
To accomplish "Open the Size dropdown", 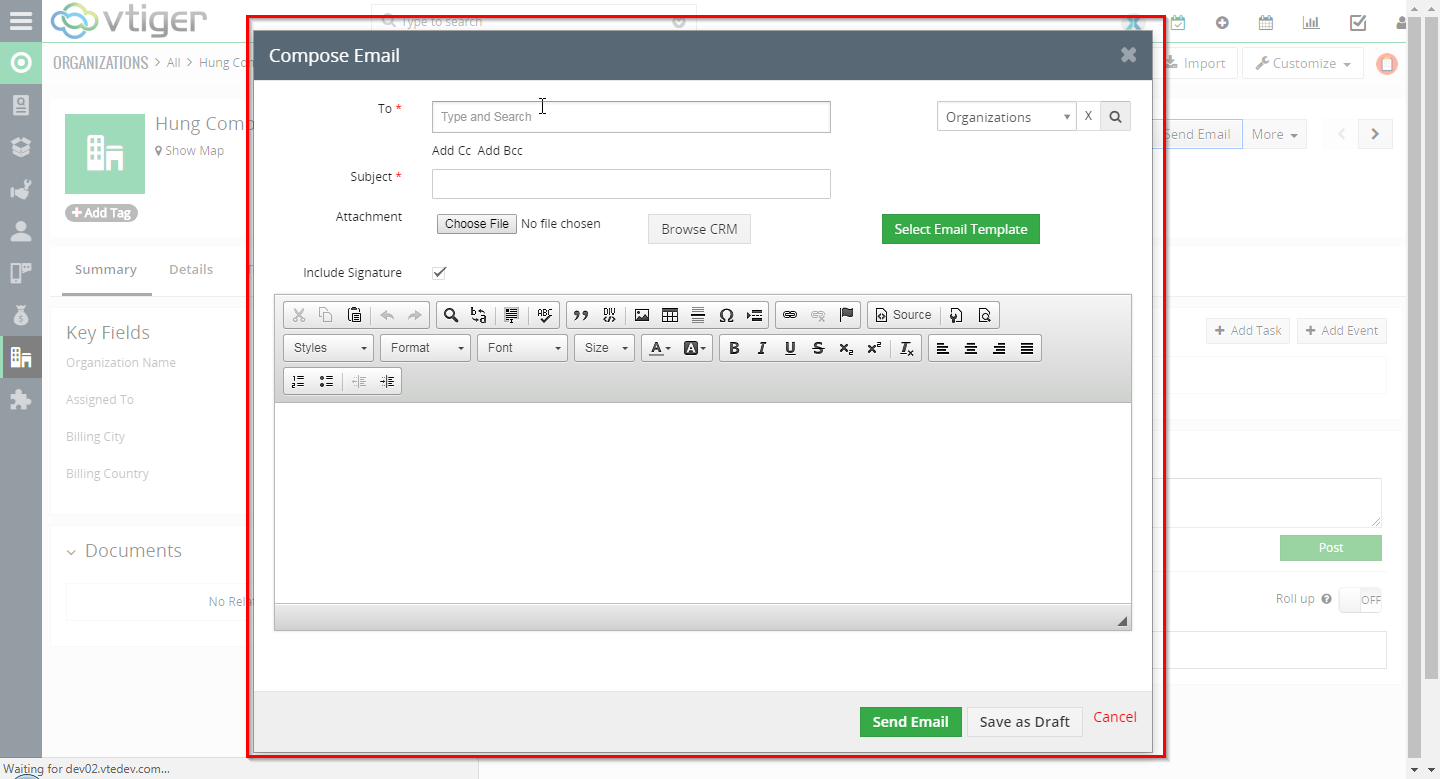I will pyautogui.click(x=604, y=348).
